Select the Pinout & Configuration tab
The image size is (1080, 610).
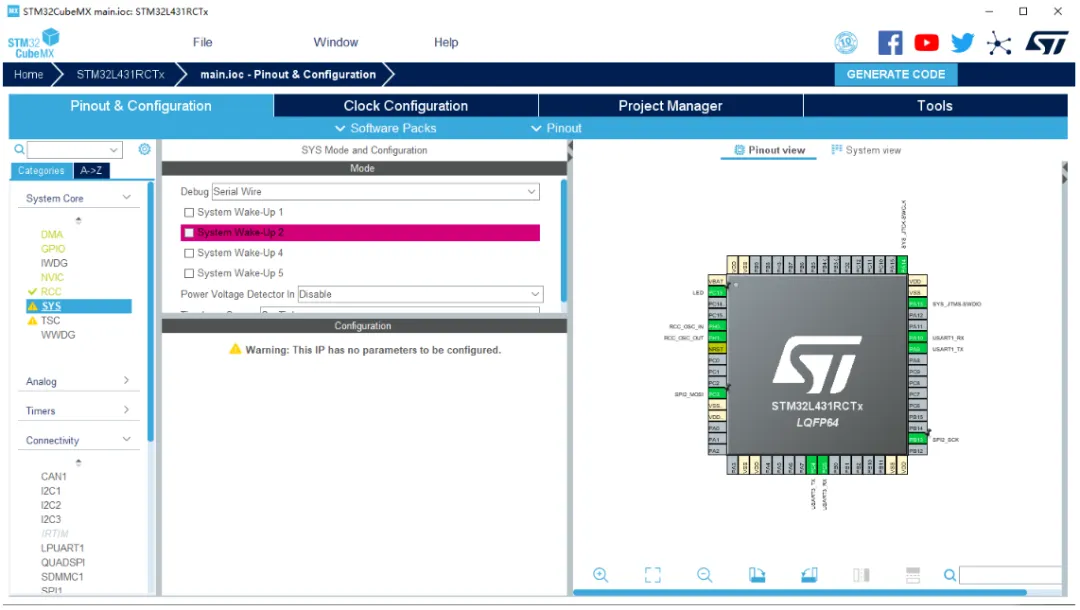pos(141,105)
